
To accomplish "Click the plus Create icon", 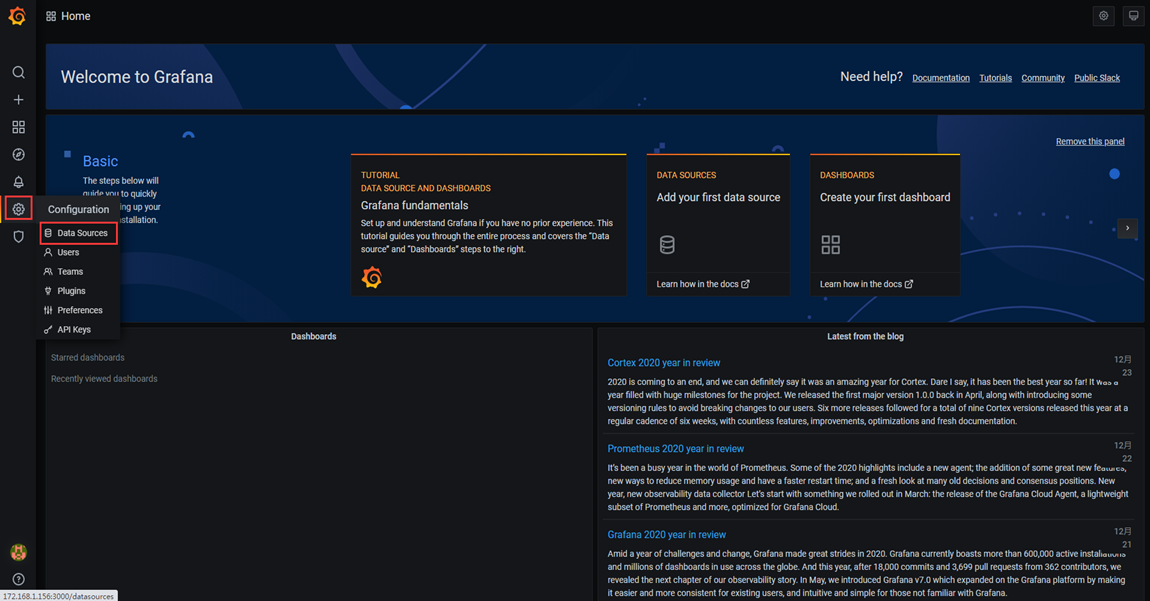I will coord(18,100).
